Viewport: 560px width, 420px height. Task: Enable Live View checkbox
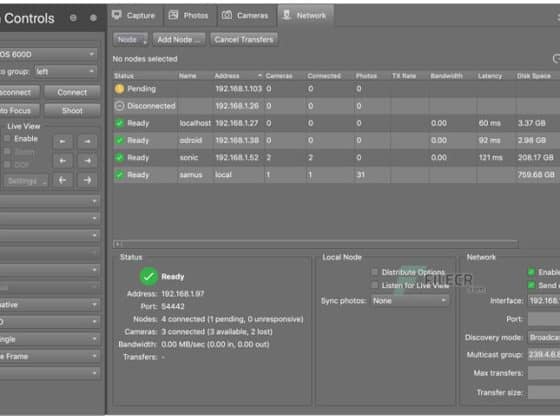click(7, 139)
